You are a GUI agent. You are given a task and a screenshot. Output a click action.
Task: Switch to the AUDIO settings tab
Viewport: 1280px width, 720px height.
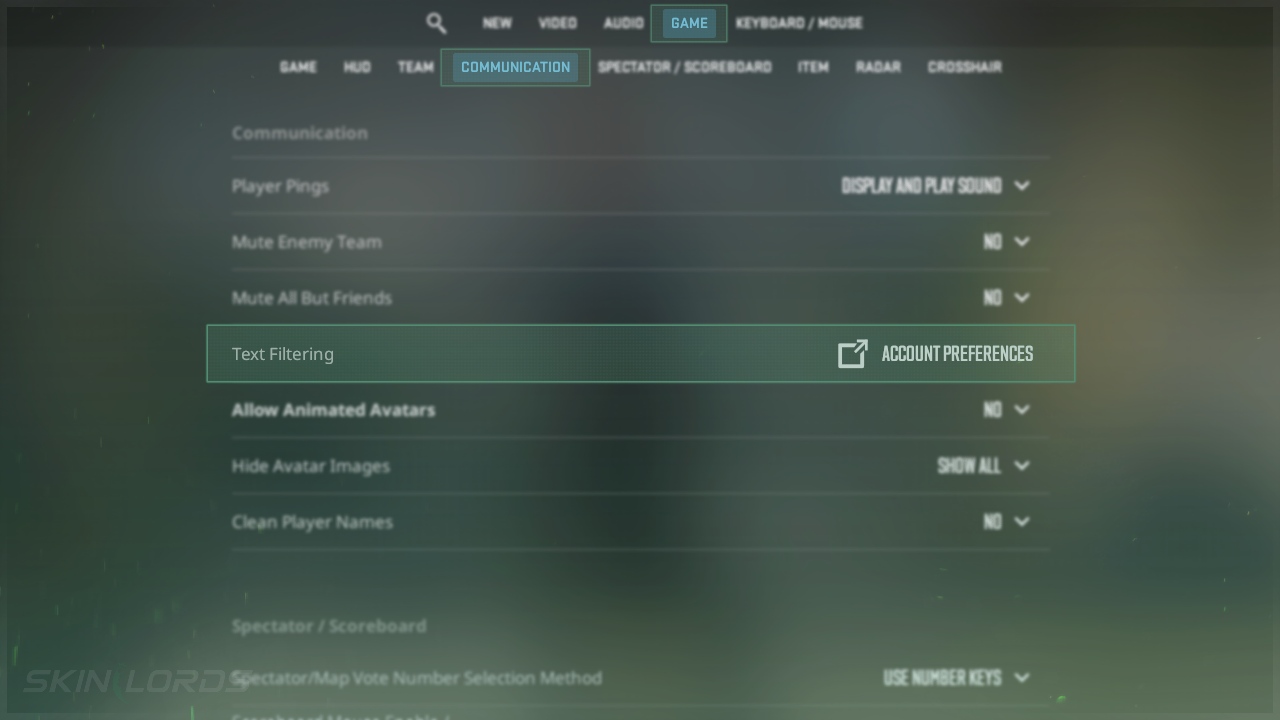click(x=623, y=23)
